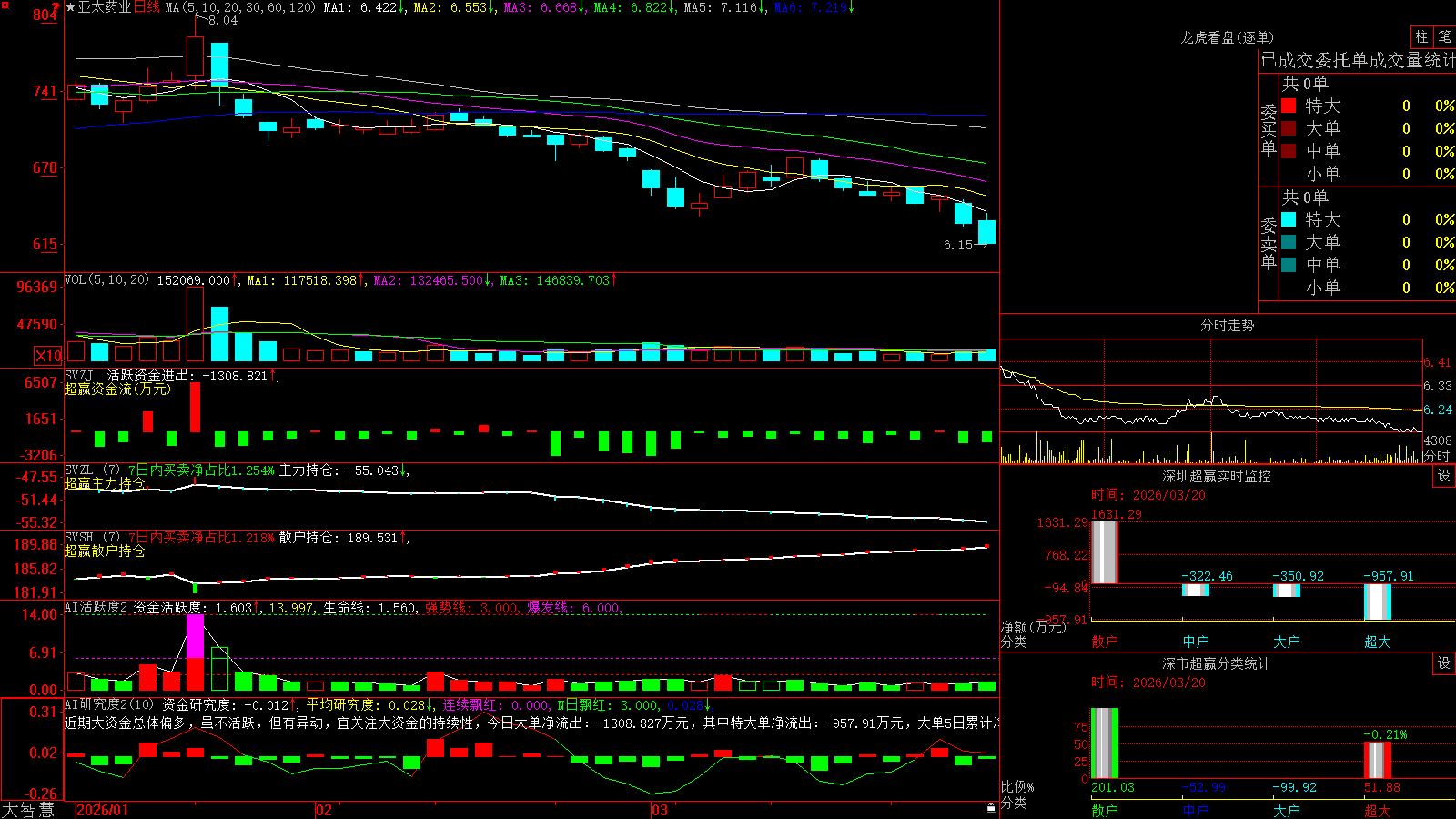Click the -957.91 超大 value label

coord(1390,576)
